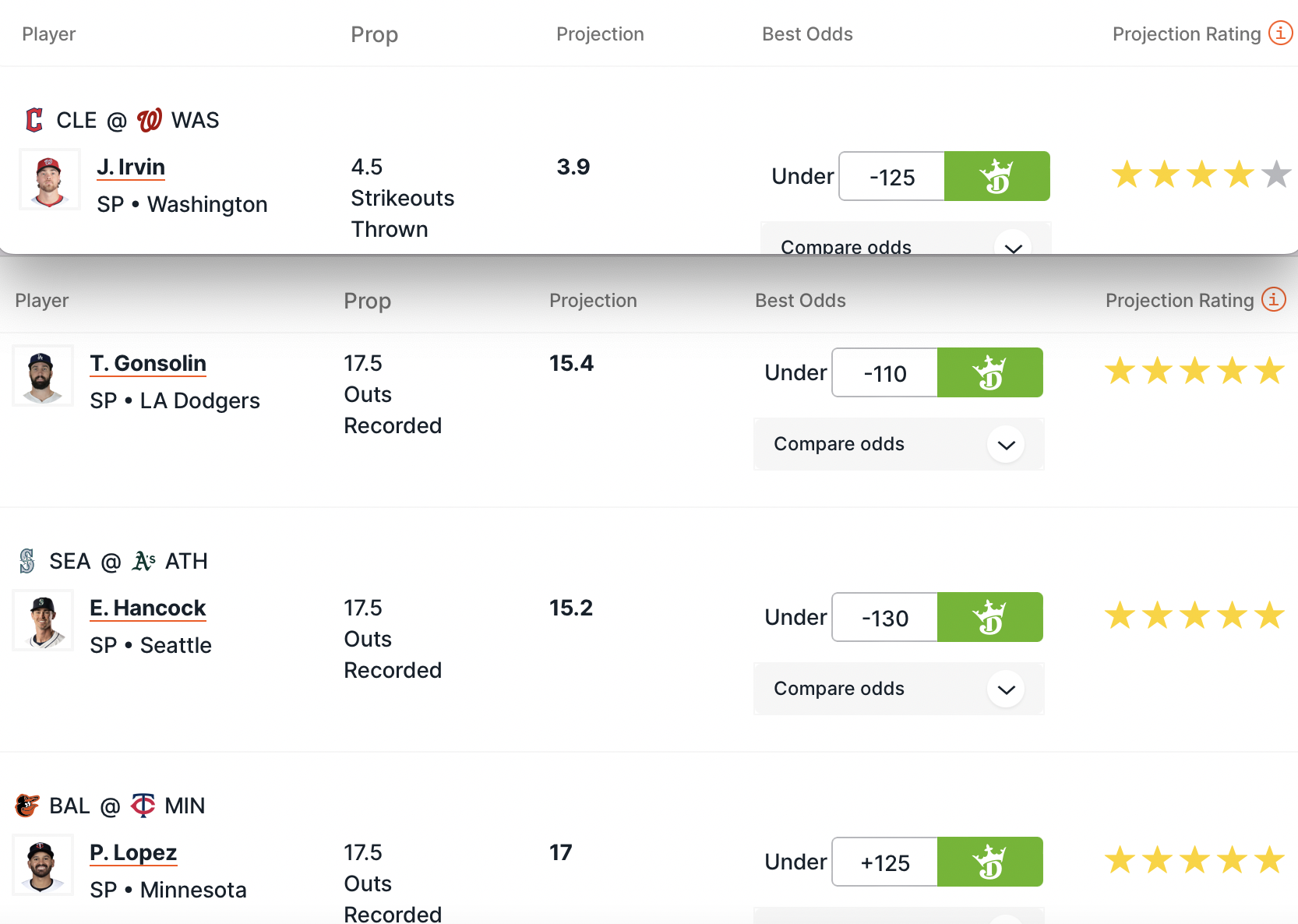Click the Baltimore Orioles team logo
Viewport: 1298px width, 924px height.
click(27, 805)
